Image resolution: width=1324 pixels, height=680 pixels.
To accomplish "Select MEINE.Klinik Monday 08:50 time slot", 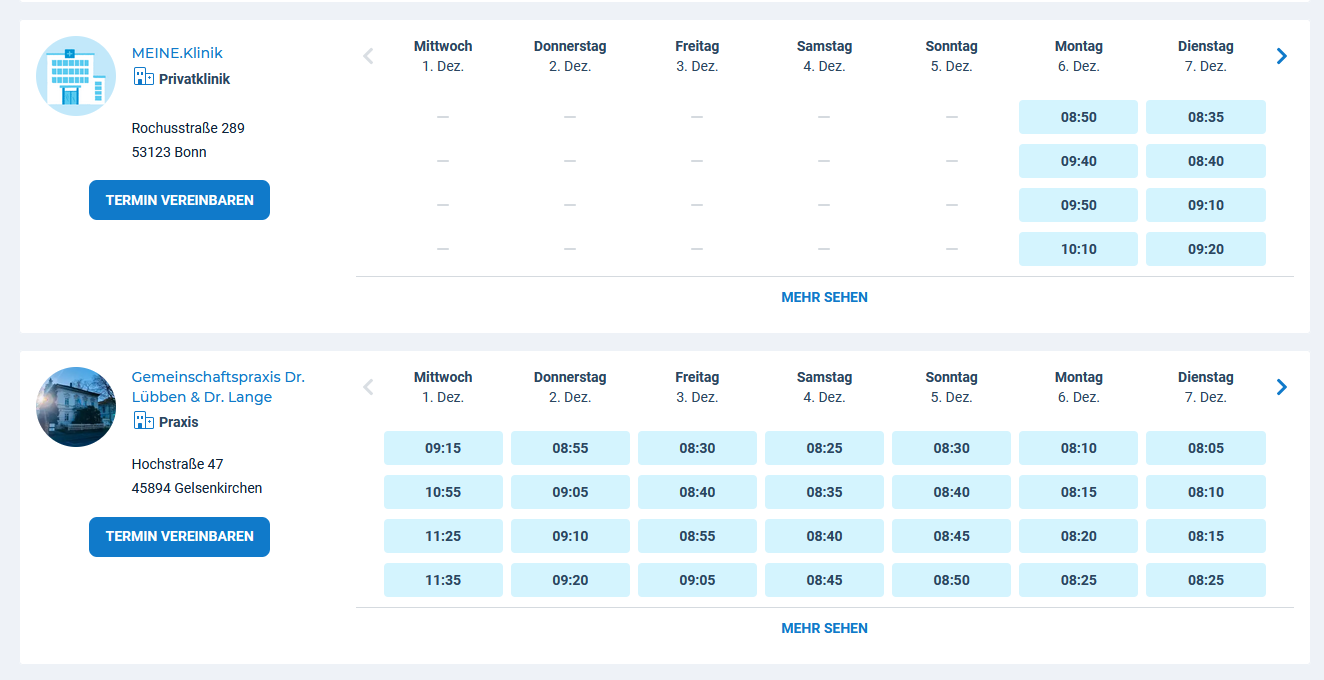I will point(1078,117).
